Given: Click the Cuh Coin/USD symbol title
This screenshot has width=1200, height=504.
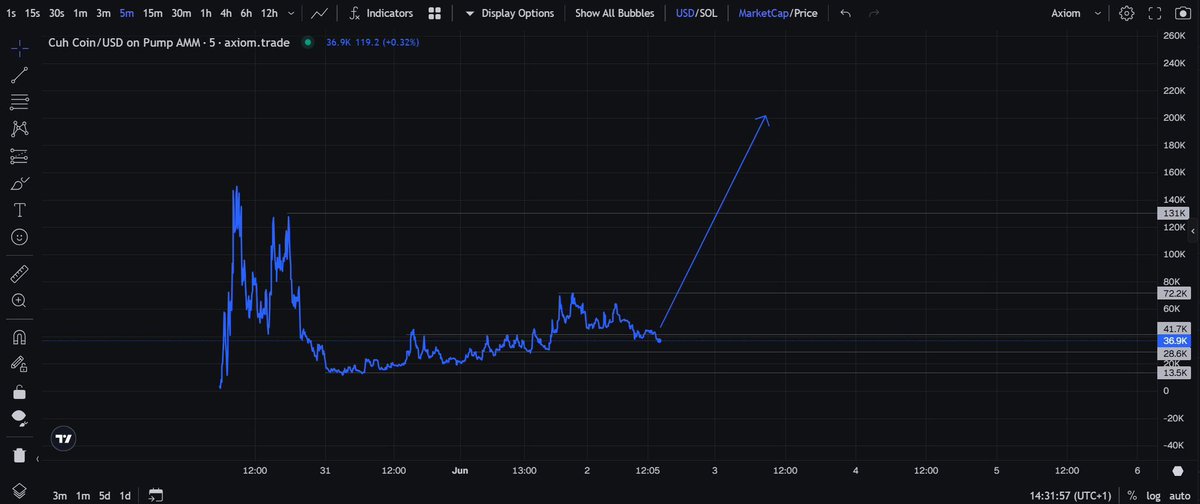Looking at the screenshot, I should click(x=170, y=43).
